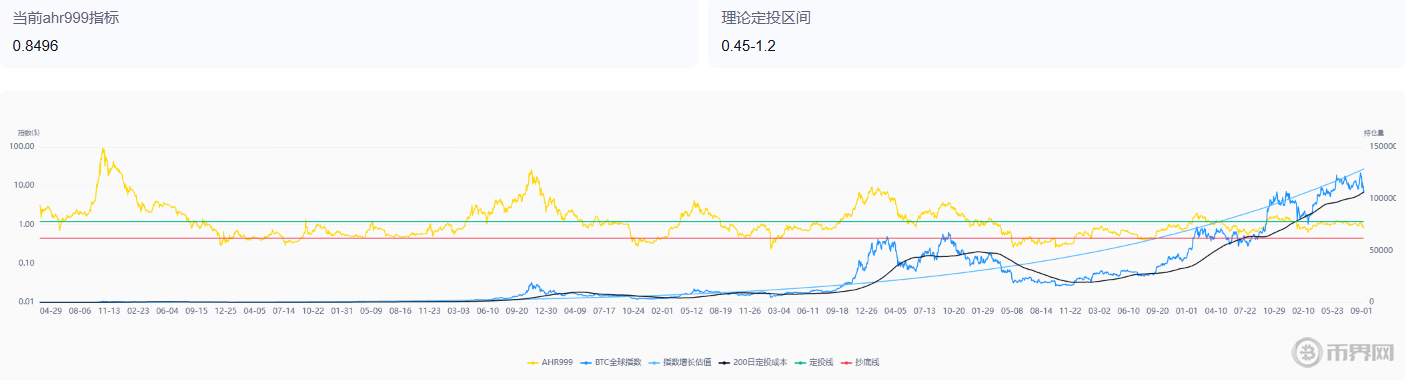Select the 0.45-1.2 theoretical range value

coord(748,46)
